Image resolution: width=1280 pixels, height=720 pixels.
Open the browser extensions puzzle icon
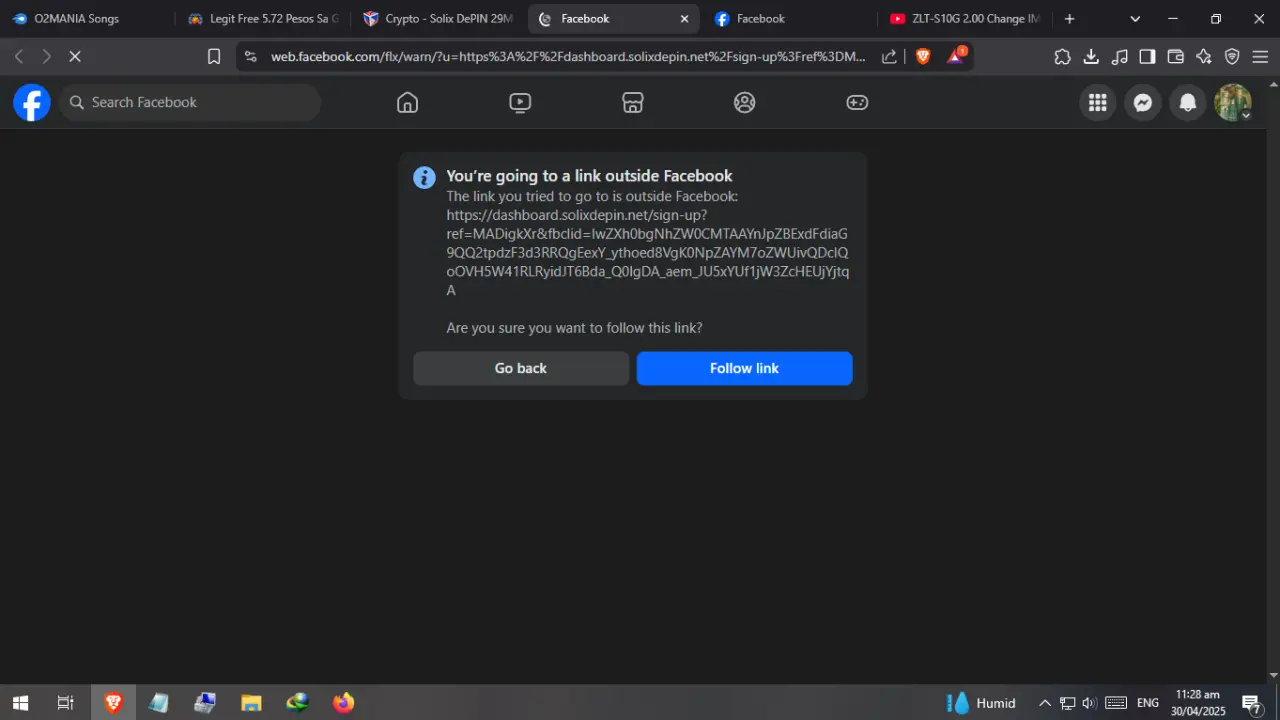1062,57
